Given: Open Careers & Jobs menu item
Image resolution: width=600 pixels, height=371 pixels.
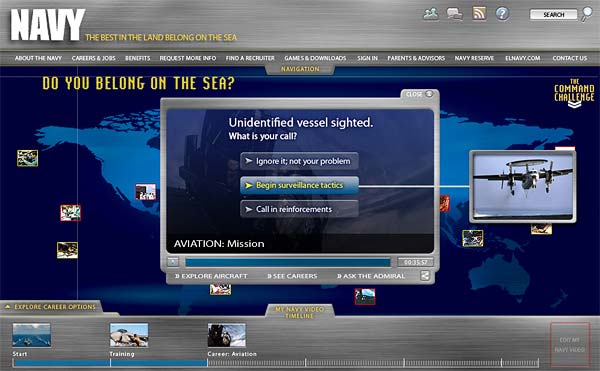Looking at the screenshot, I should [93, 58].
